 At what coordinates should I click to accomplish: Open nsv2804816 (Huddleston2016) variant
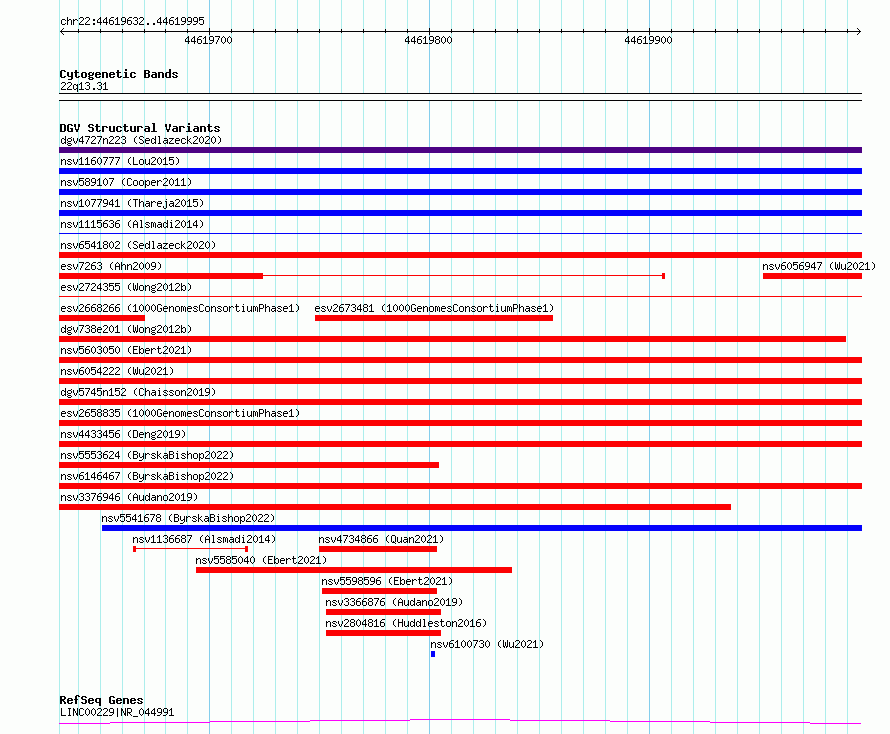point(406,623)
